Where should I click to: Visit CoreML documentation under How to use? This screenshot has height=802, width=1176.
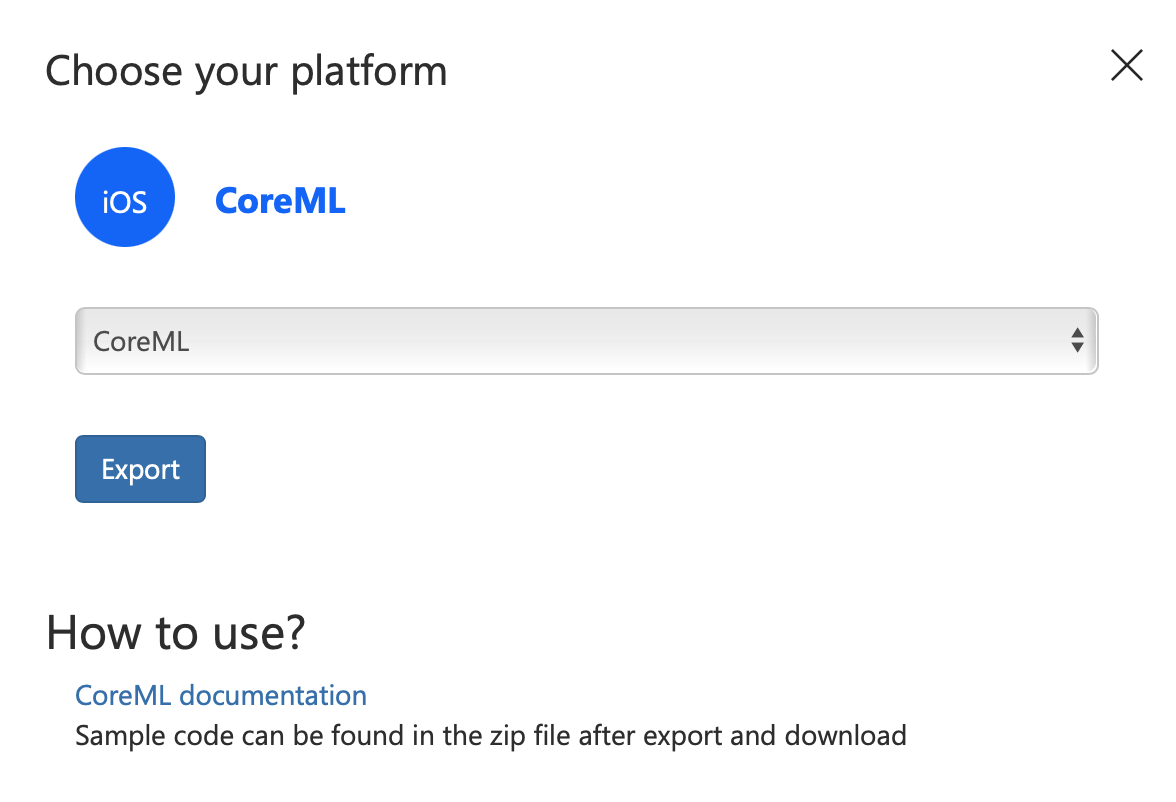(x=220, y=695)
